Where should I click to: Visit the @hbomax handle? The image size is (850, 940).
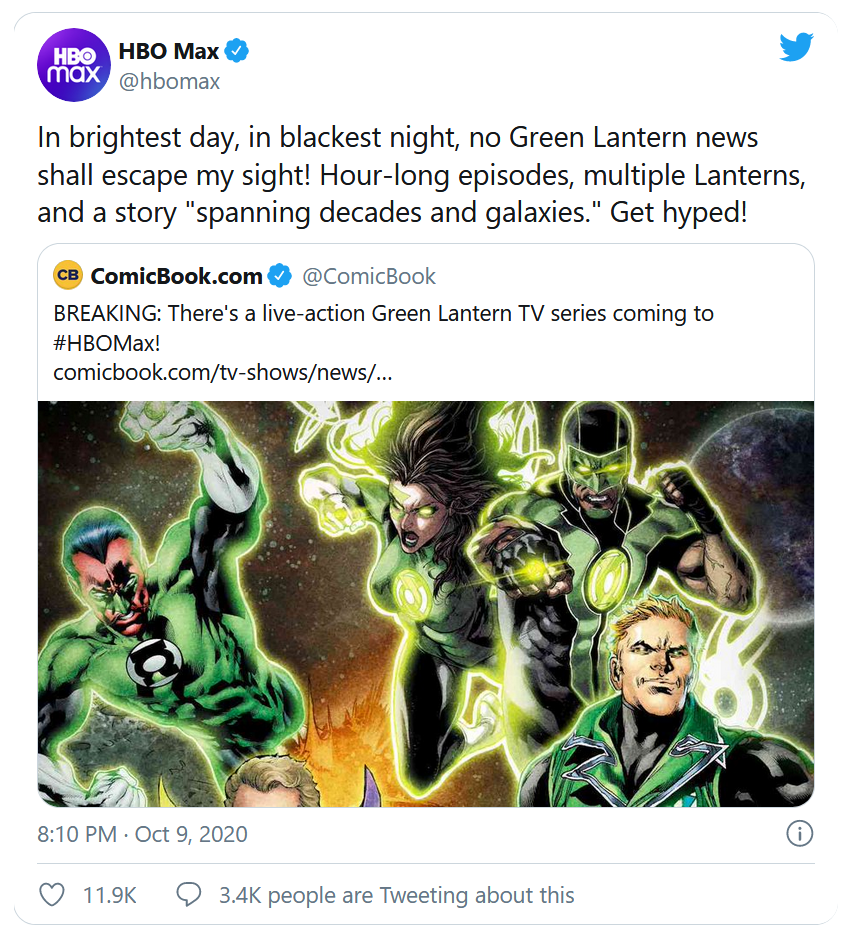point(169,82)
